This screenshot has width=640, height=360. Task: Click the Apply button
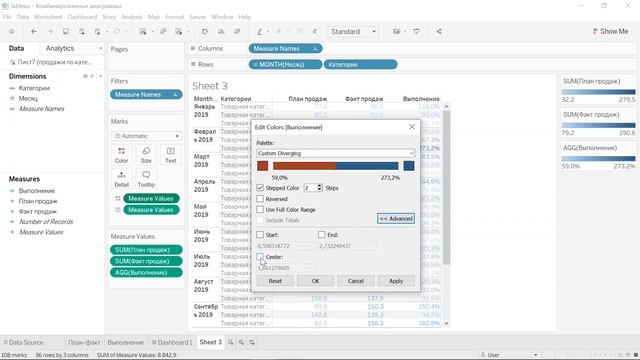click(x=396, y=281)
